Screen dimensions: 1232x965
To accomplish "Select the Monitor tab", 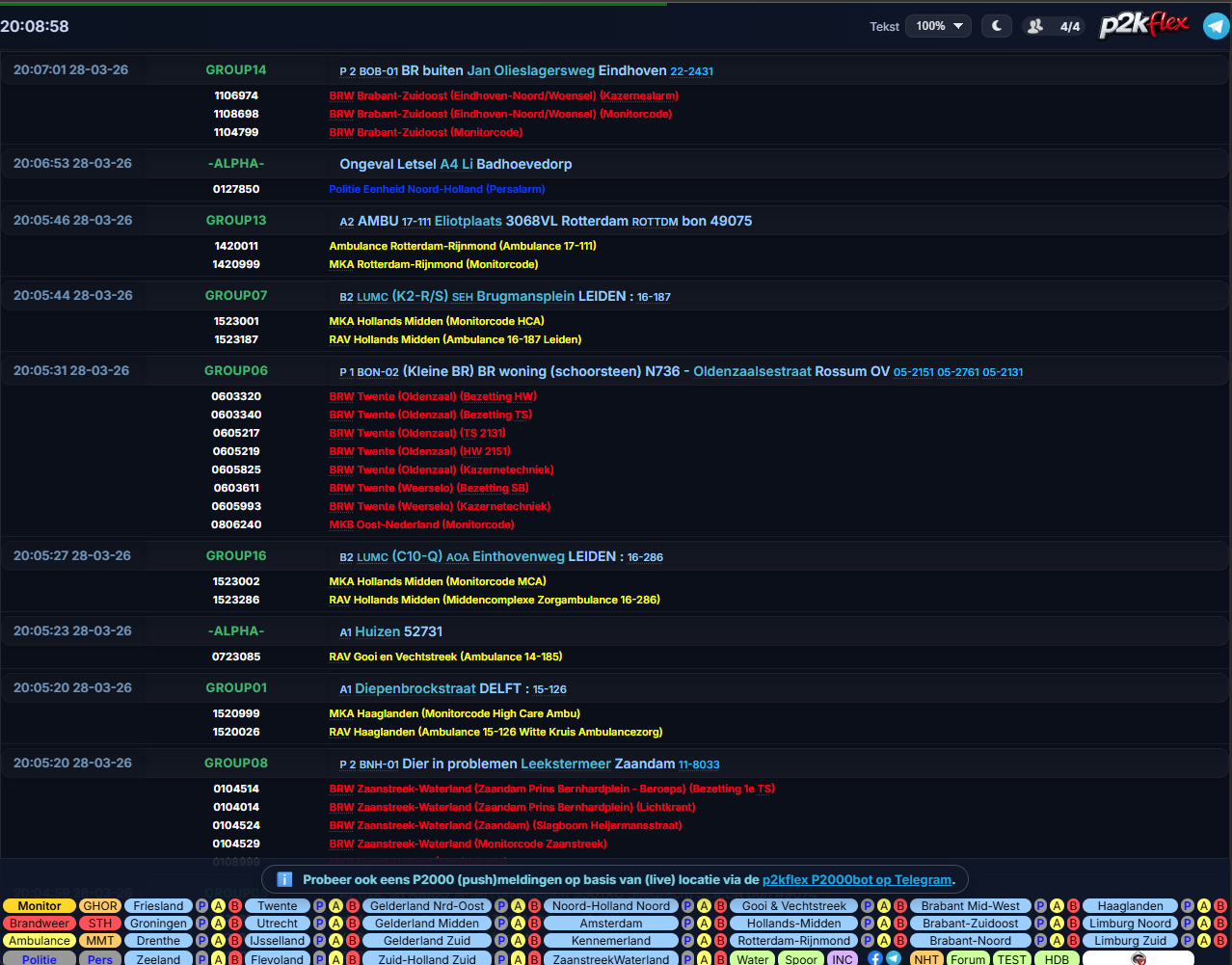I will [40, 906].
